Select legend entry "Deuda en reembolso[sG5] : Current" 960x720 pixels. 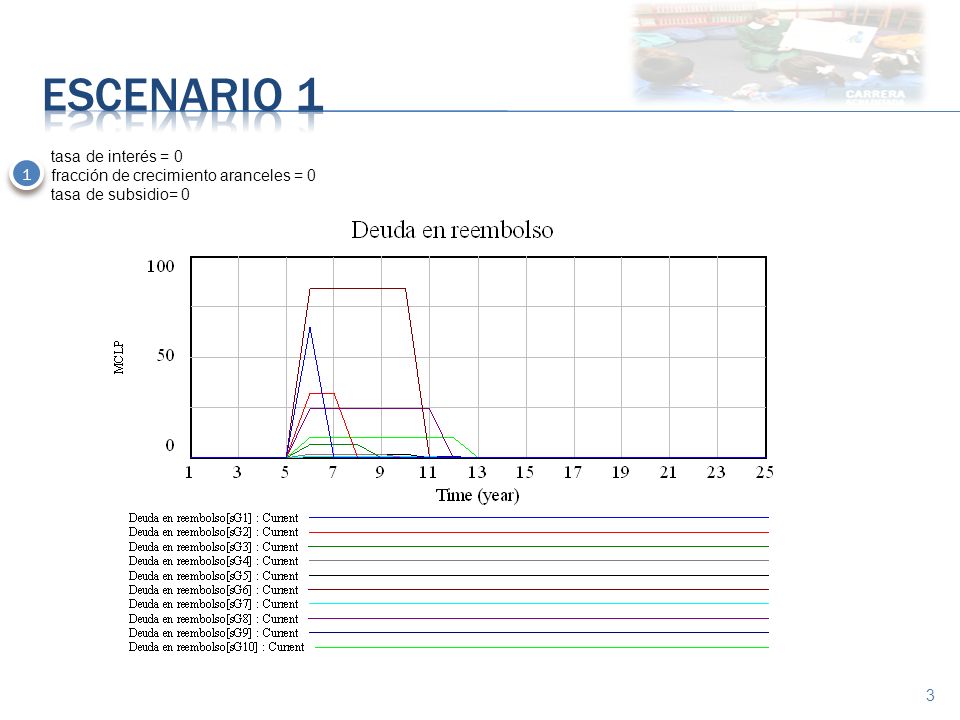(213, 576)
